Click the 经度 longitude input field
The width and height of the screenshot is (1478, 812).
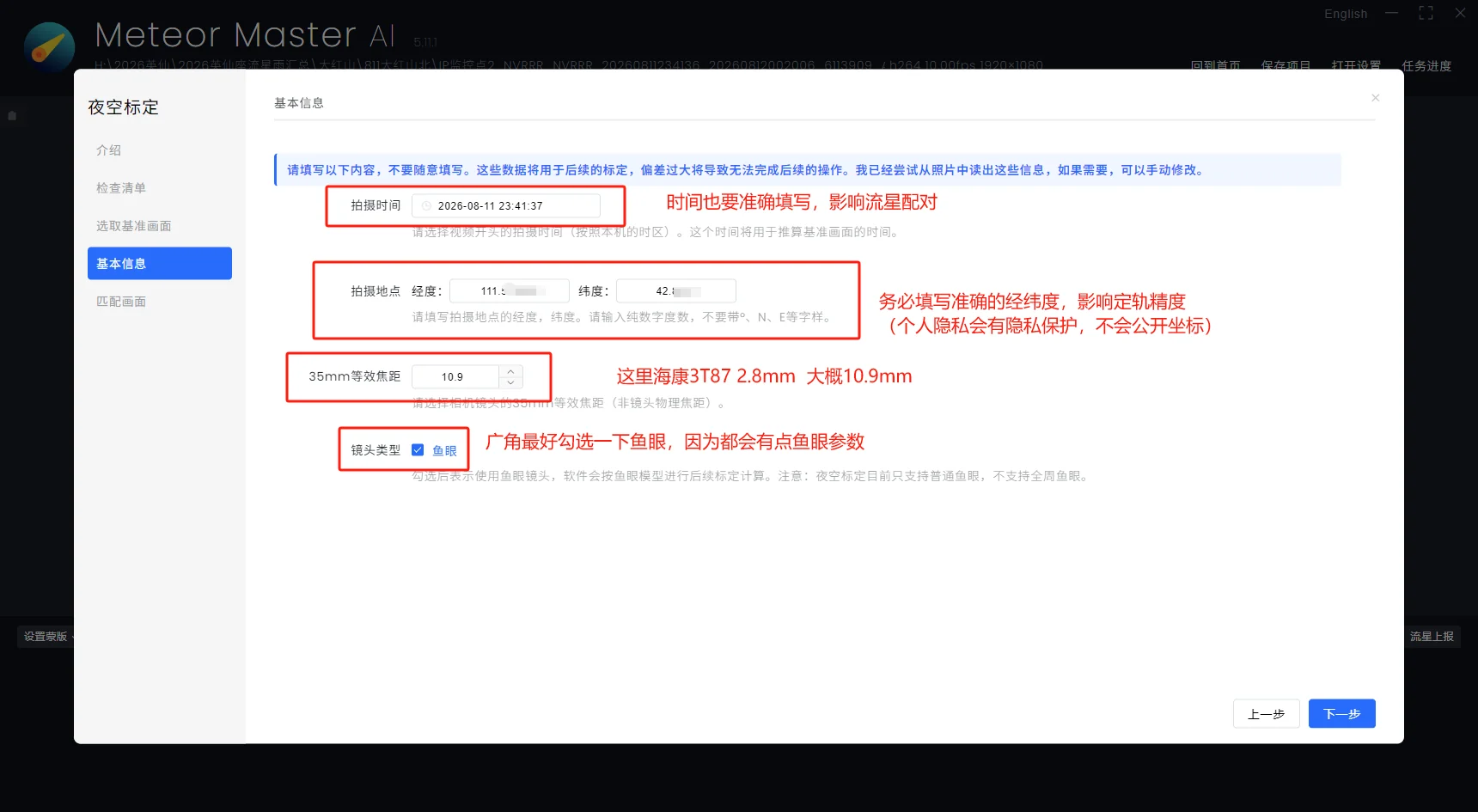[510, 291]
